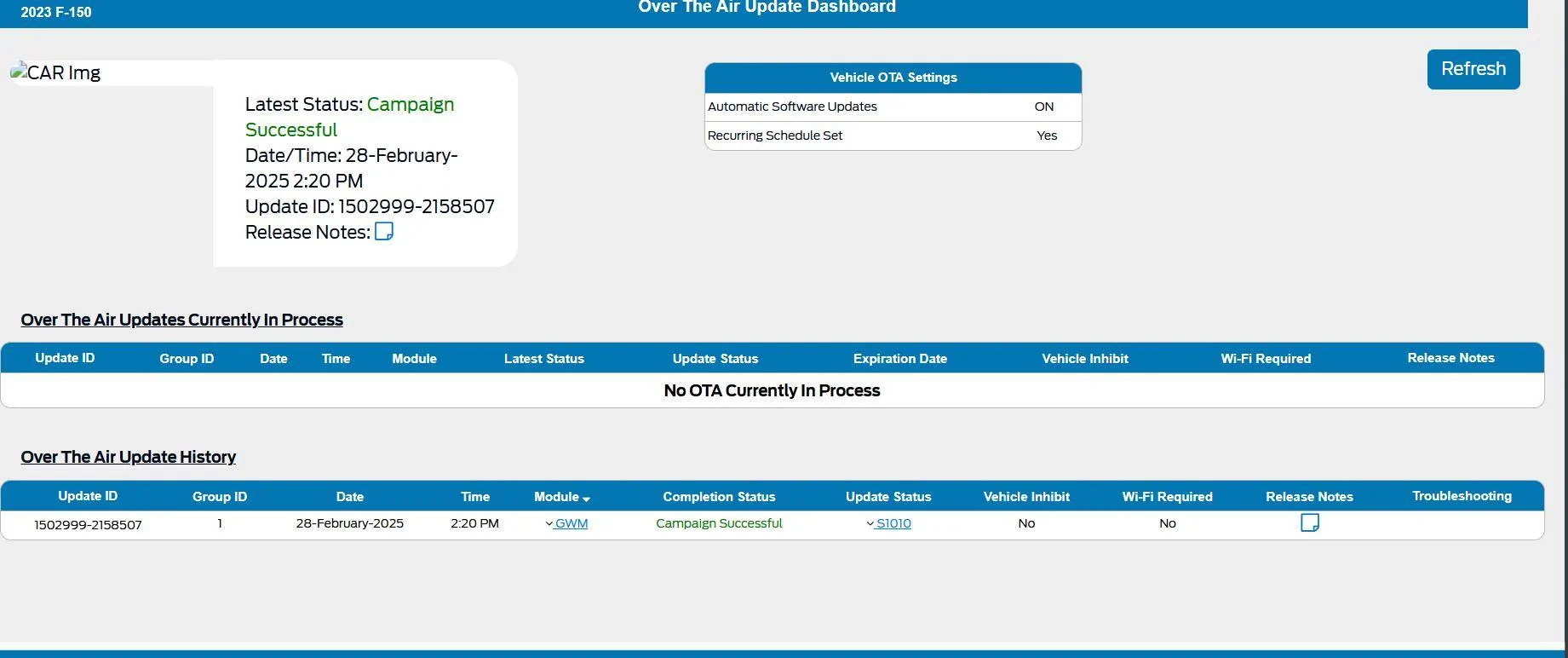Expand the S1010 update status link

[888, 523]
